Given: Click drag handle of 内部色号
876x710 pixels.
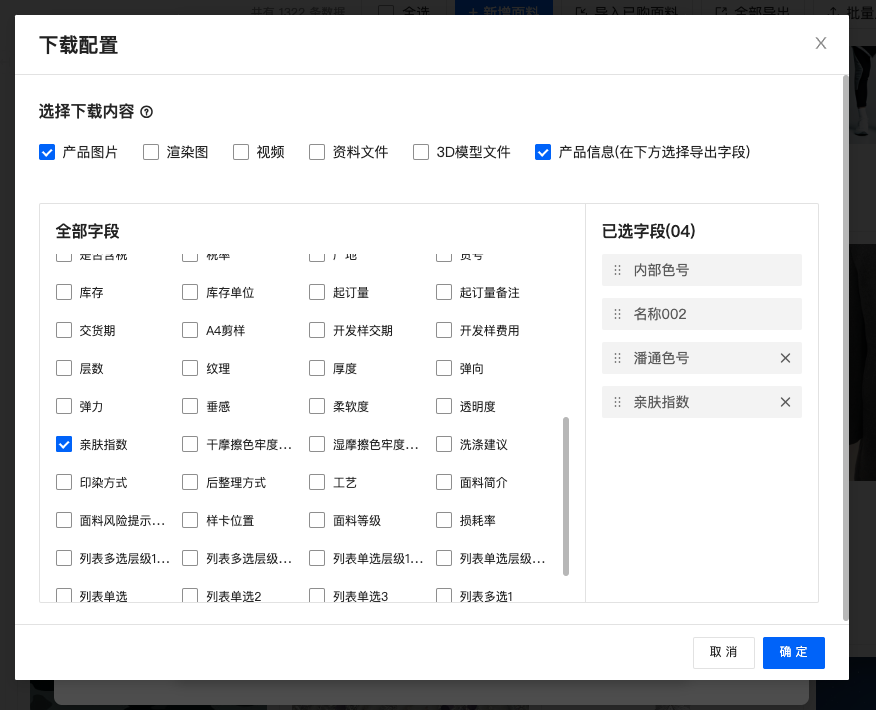Looking at the screenshot, I should click(617, 270).
